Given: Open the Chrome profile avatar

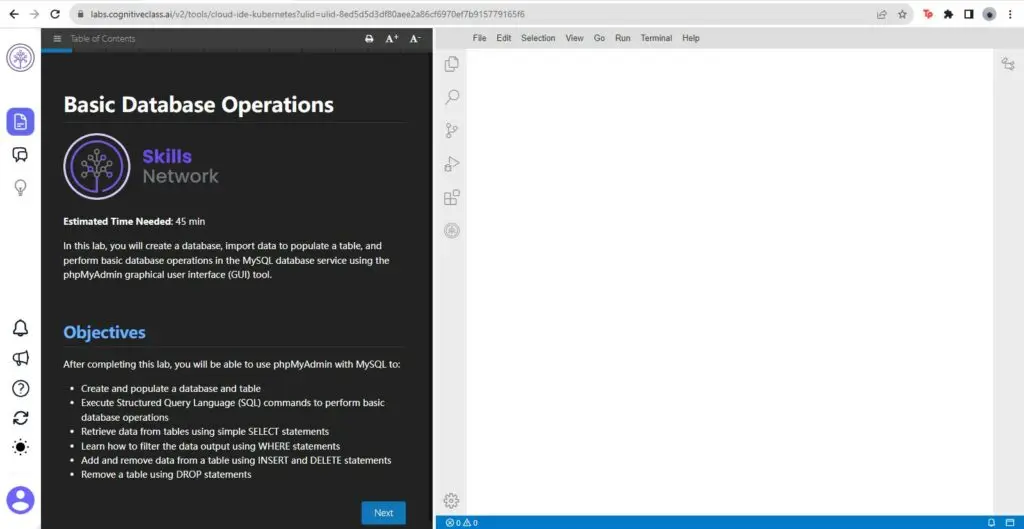Looking at the screenshot, I should click(x=989, y=14).
